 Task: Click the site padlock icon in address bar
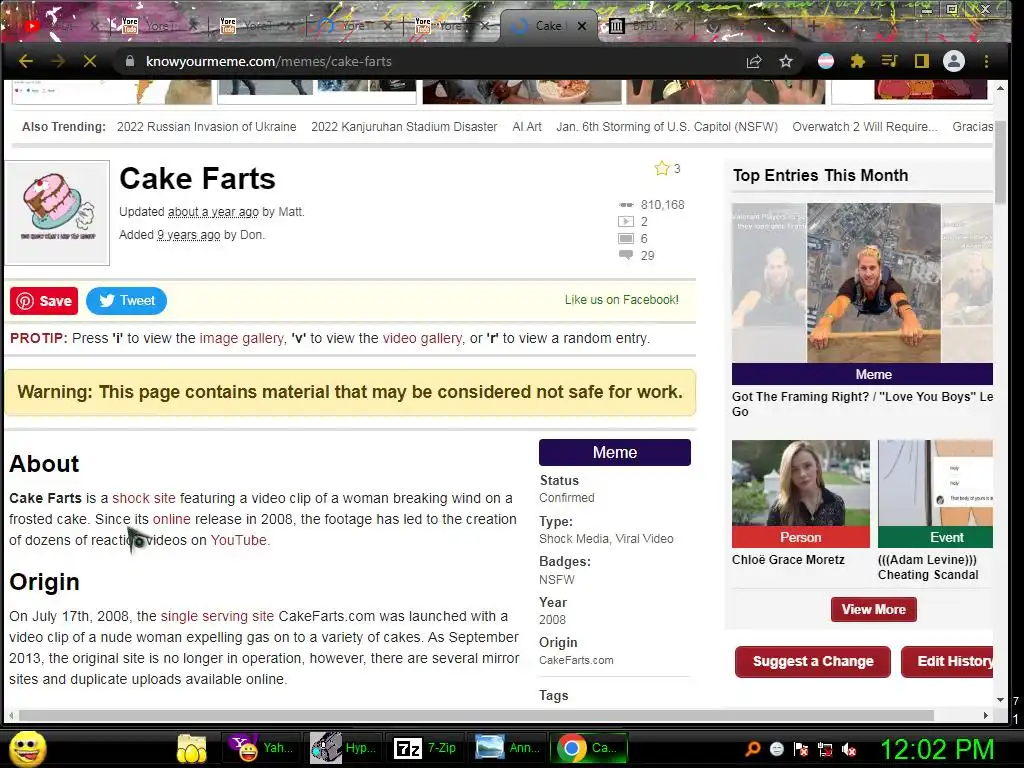pyautogui.click(x=129, y=61)
